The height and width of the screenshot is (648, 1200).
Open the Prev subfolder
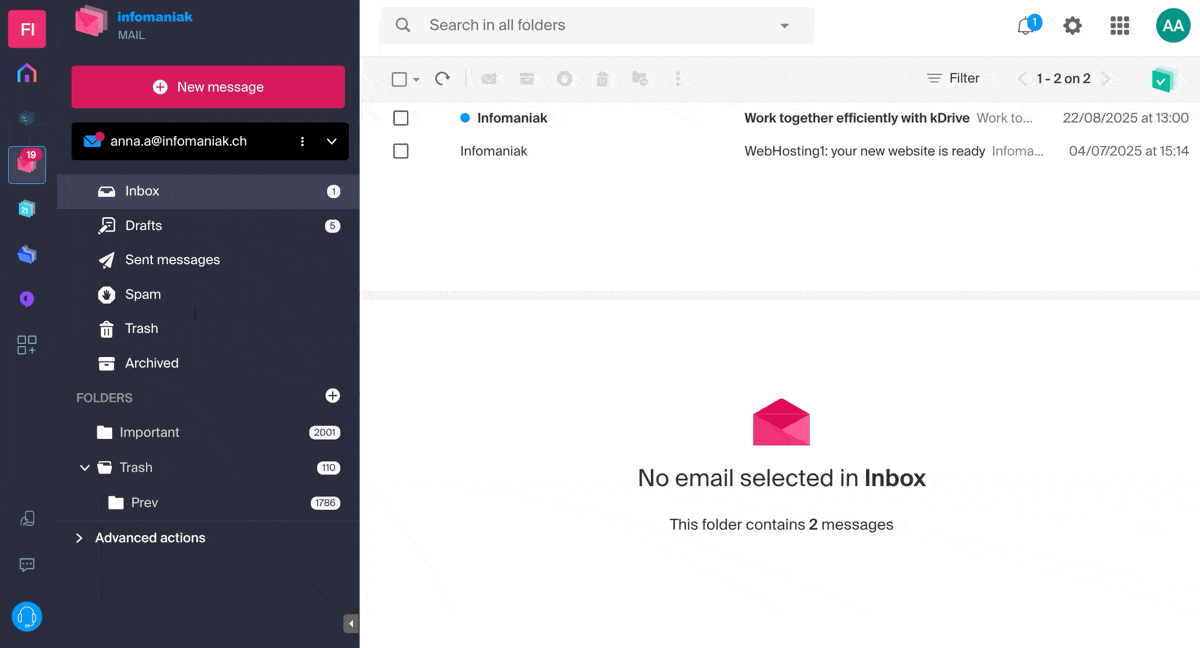[208, 503]
